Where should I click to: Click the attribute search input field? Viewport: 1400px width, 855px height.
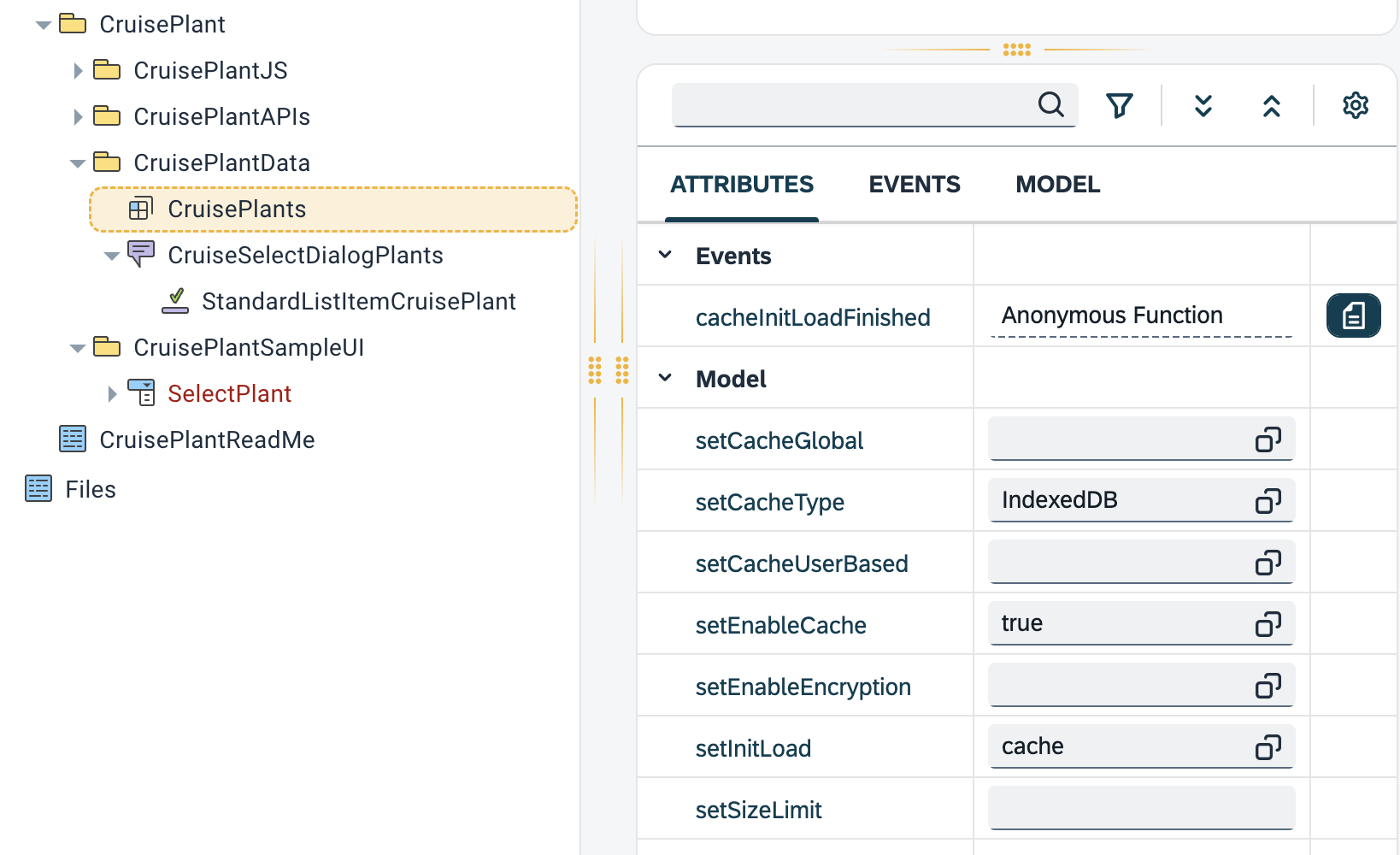pos(874,105)
